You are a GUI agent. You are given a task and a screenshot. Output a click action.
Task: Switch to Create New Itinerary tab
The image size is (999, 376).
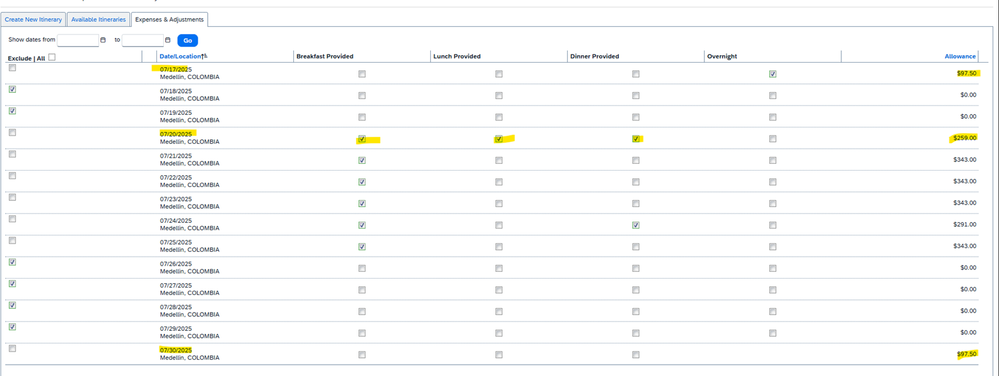coord(33,20)
